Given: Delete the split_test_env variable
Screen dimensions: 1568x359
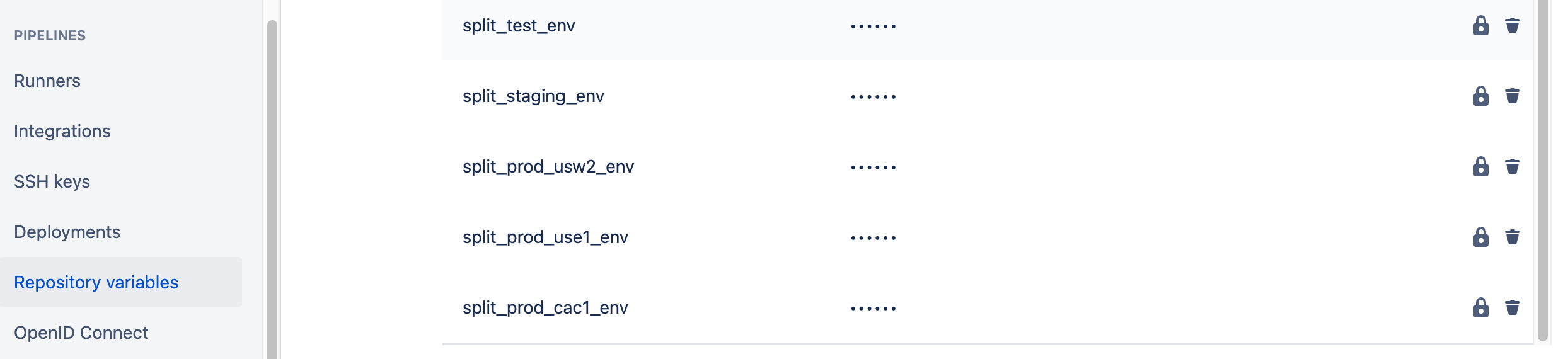Looking at the screenshot, I should point(1512,26).
